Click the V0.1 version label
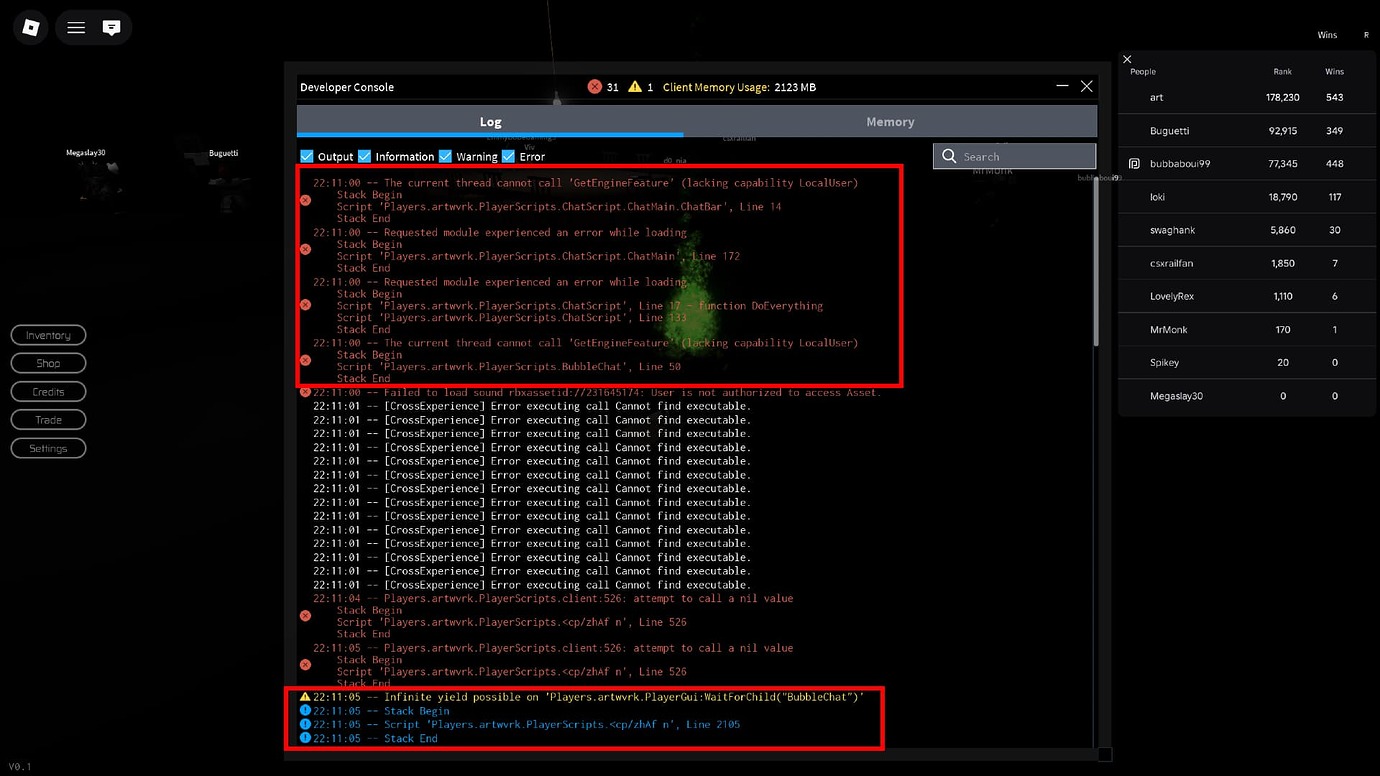 tap(19, 767)
